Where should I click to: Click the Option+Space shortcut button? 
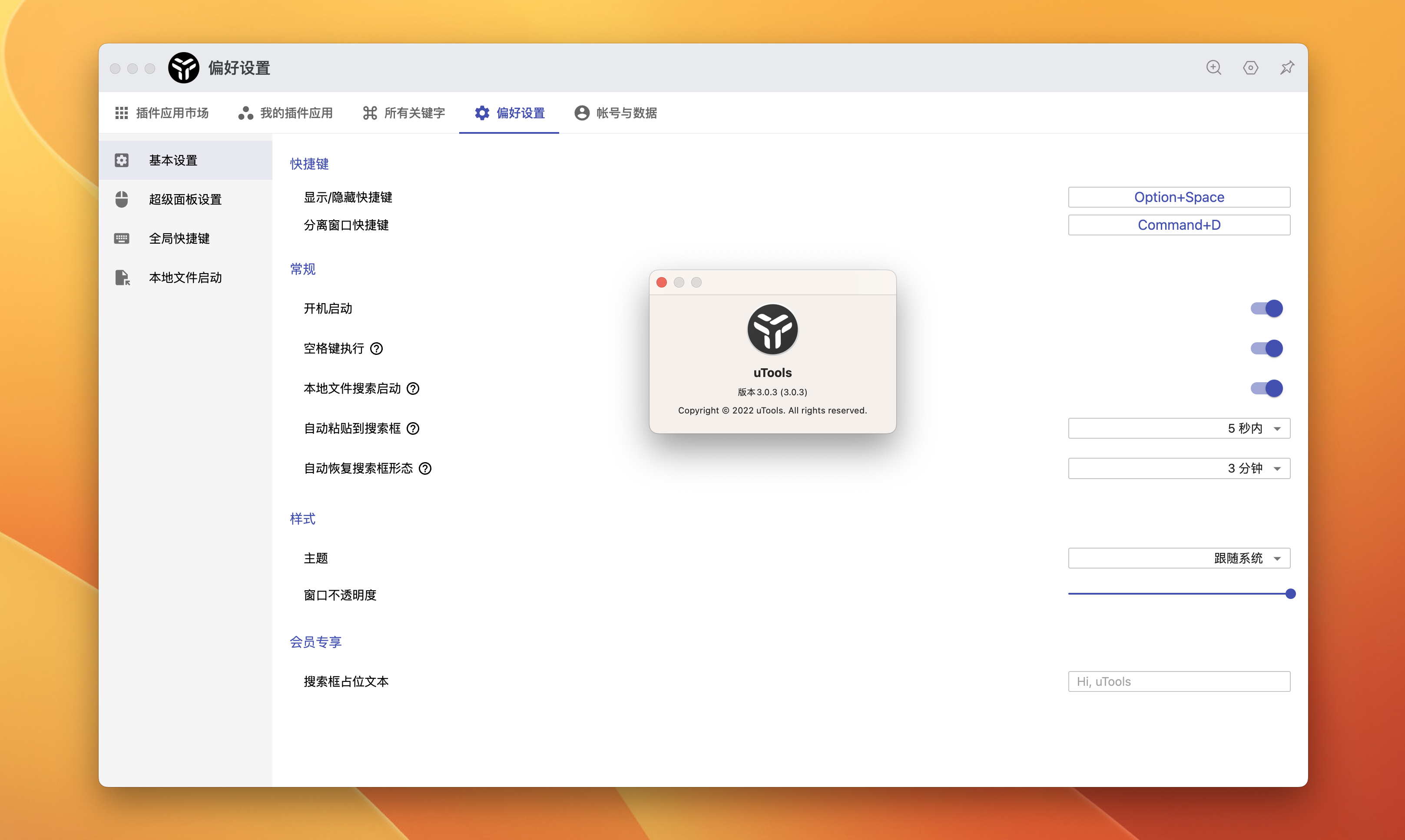[x=1179, y=198]
